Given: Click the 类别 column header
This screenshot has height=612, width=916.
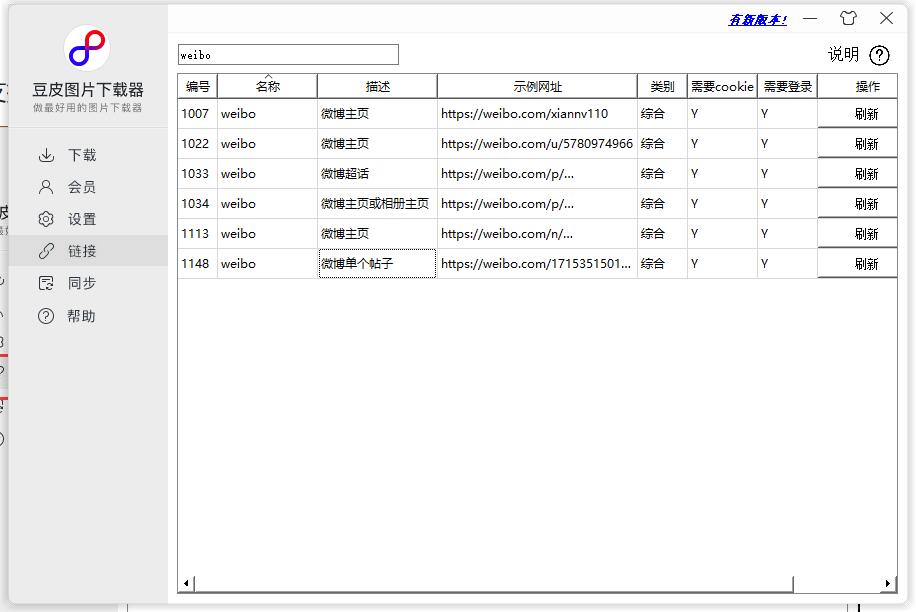Looking at the screenshot, I should pos(662,86).
